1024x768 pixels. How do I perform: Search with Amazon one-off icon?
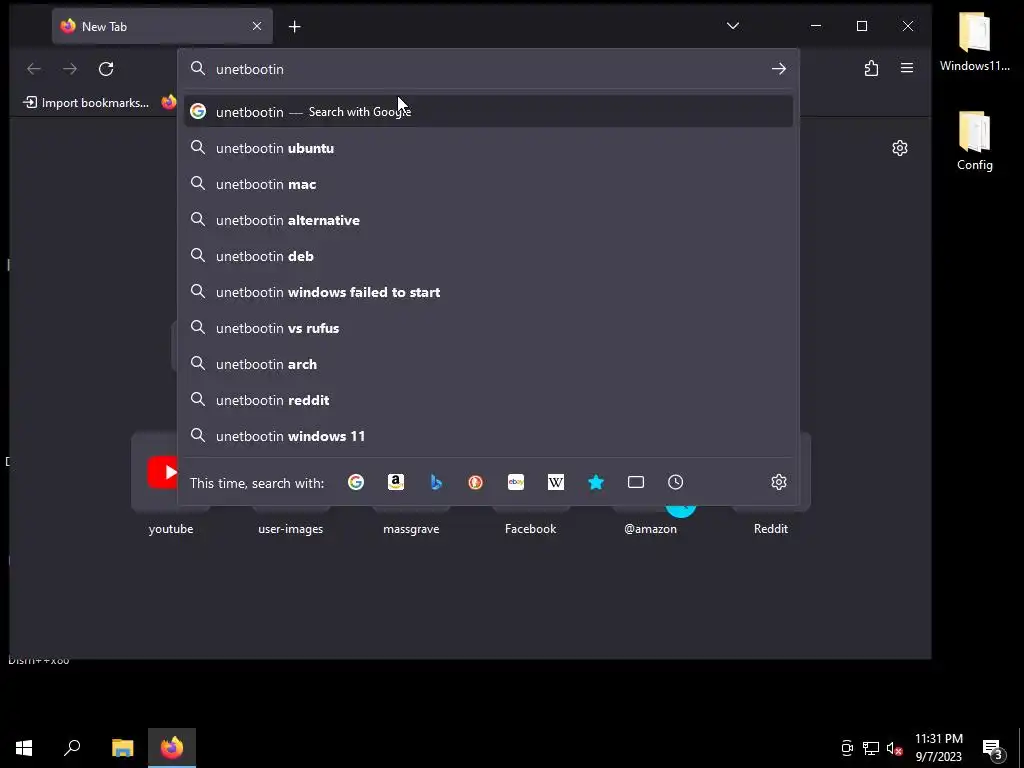[396, 482]
